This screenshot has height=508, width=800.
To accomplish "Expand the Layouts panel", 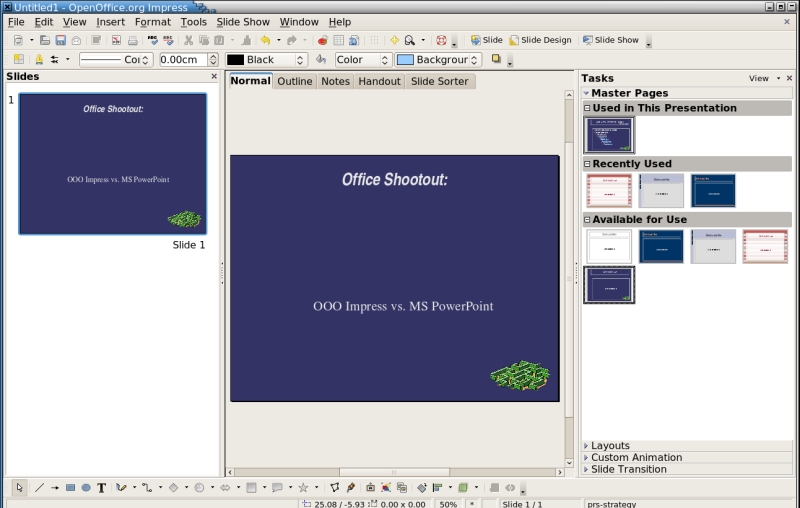I will (x=687, y=446).
